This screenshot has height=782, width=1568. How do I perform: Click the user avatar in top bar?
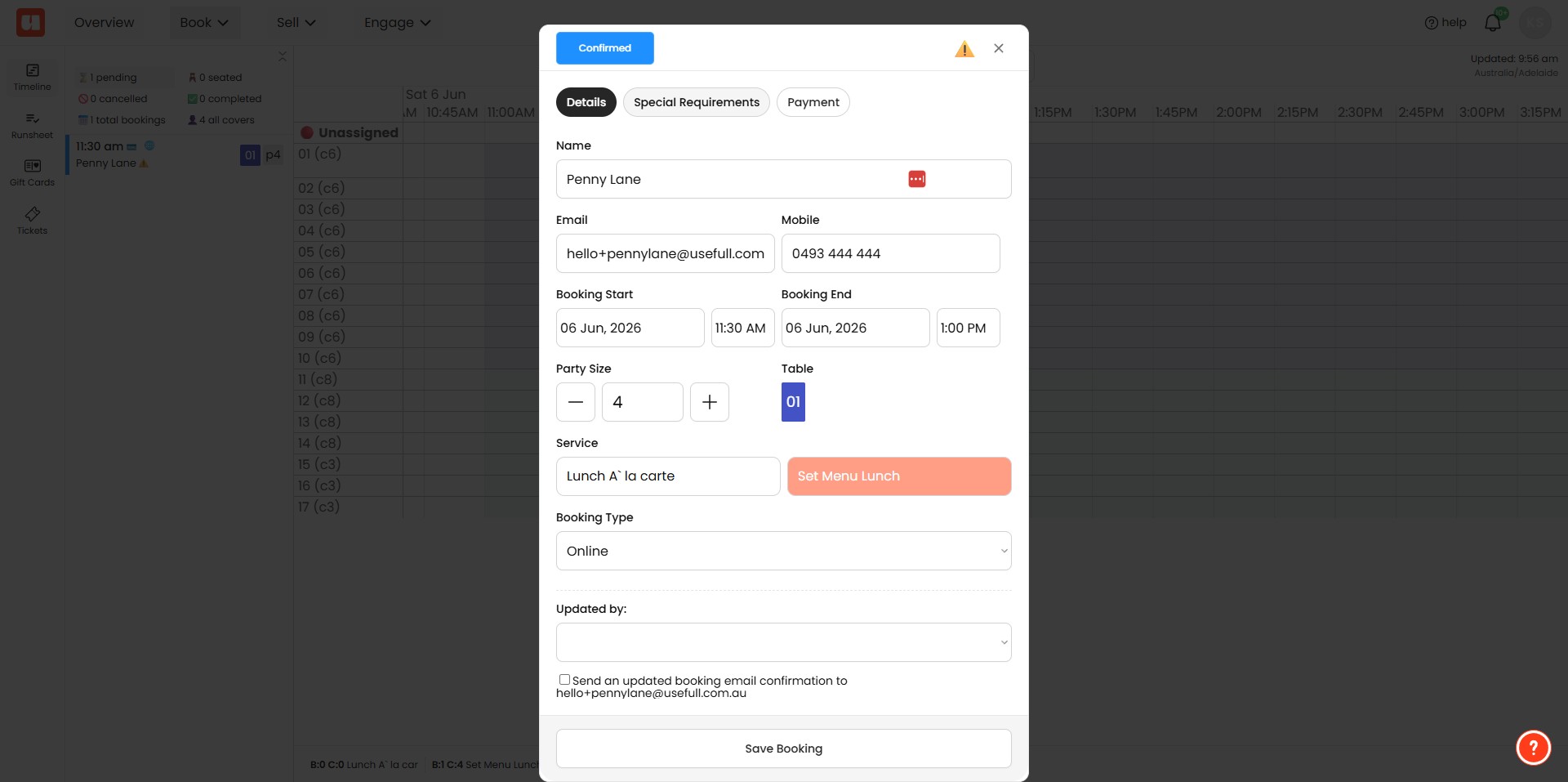1535,22
